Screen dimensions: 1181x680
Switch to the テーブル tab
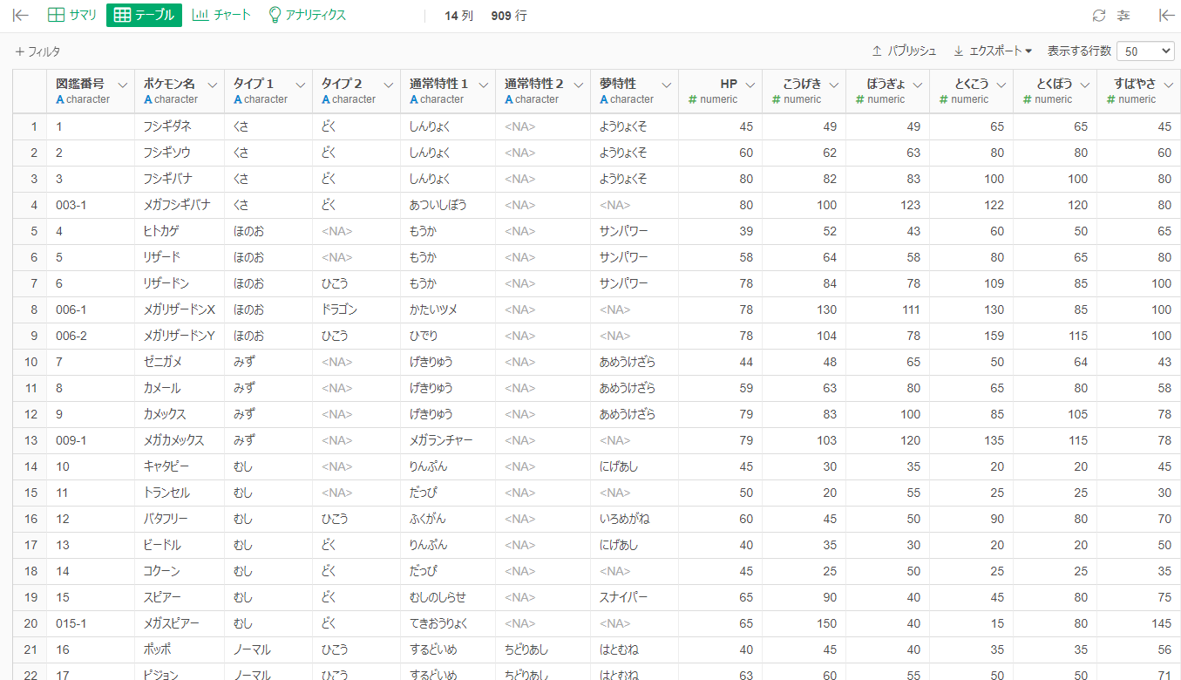(144, 15)
